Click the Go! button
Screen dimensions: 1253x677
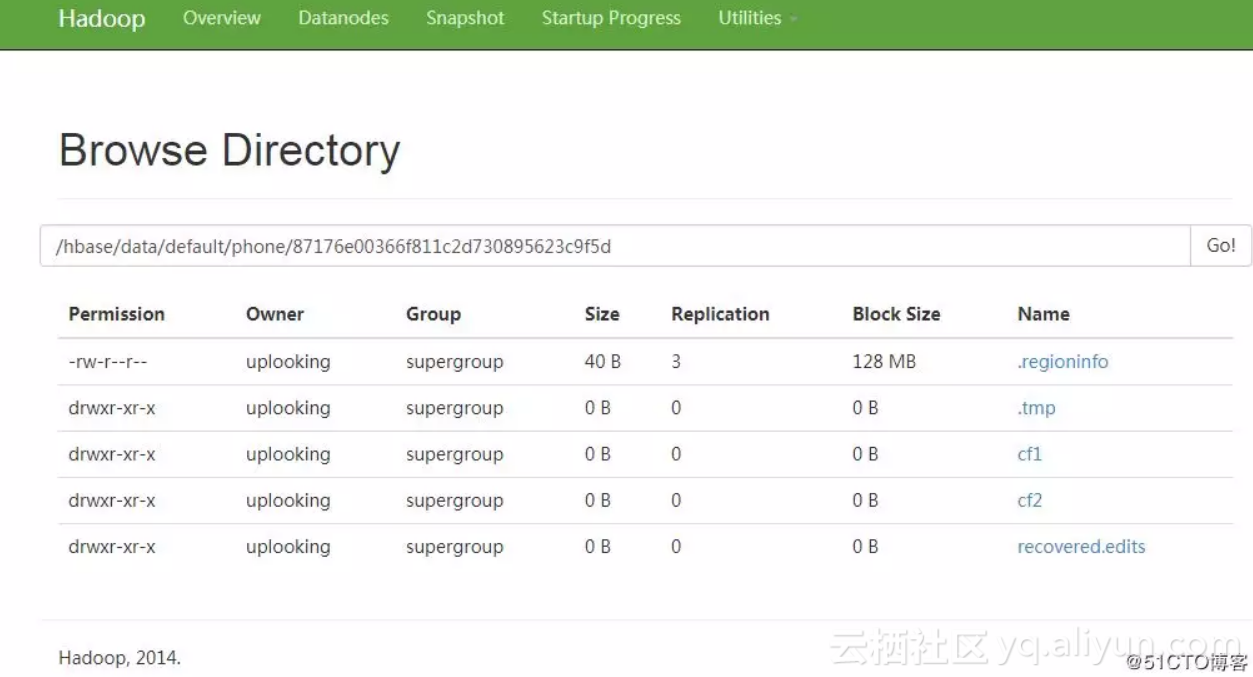click(1221, 246)
